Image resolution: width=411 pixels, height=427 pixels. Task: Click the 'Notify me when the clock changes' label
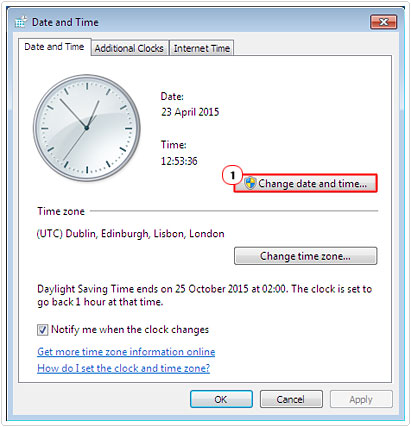(x=130, y=330)
